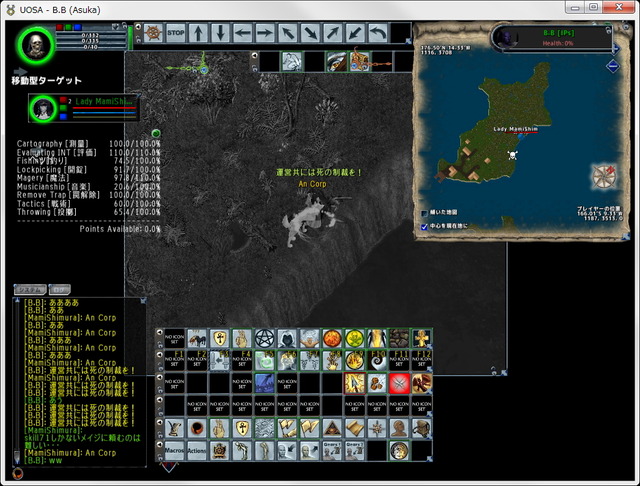The image size is (640, 486).
Task: Steer using the up-right diagonal arrow
Action: (333, 33)
